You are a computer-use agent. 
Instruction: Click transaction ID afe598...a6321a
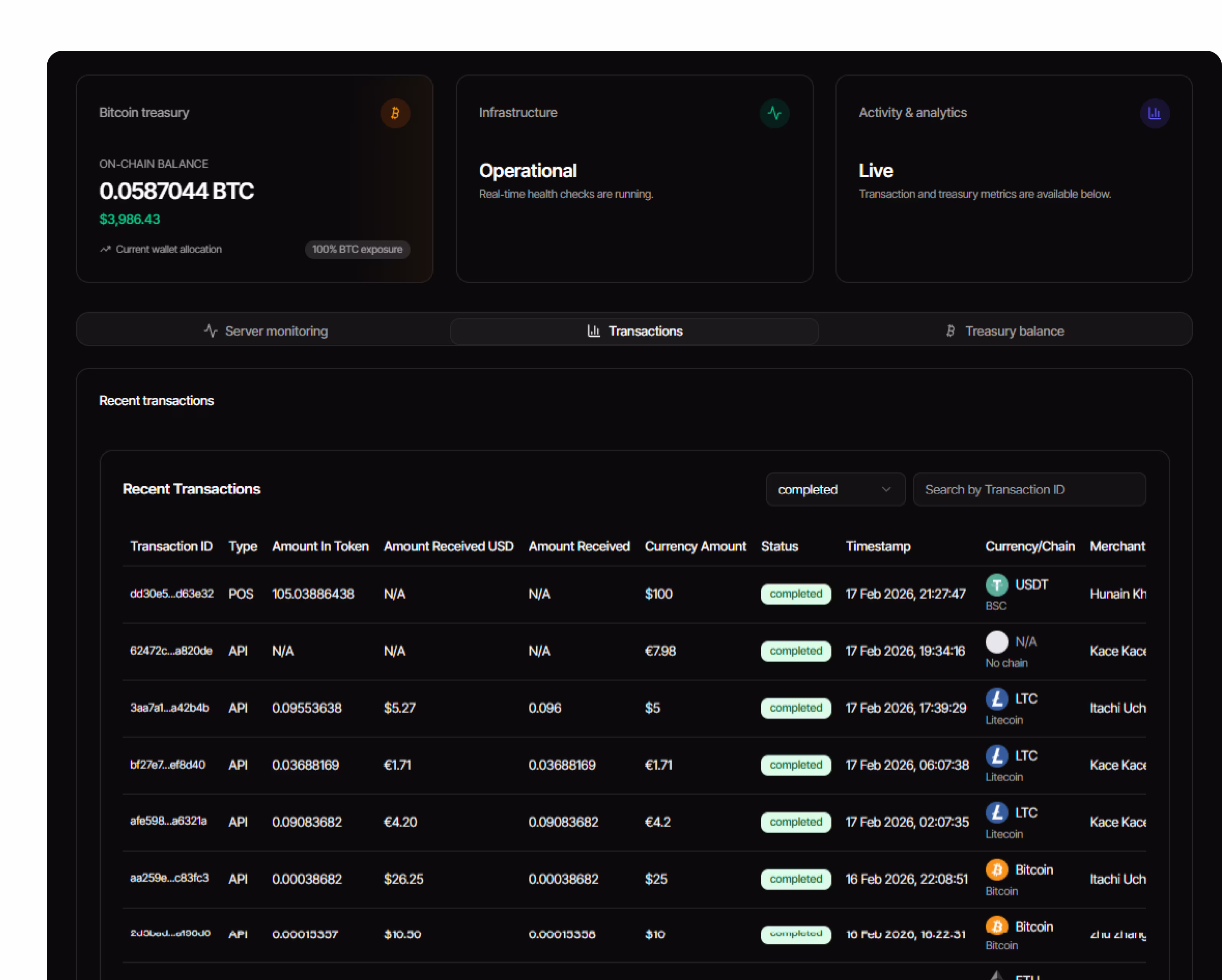(x=168, y=821)
